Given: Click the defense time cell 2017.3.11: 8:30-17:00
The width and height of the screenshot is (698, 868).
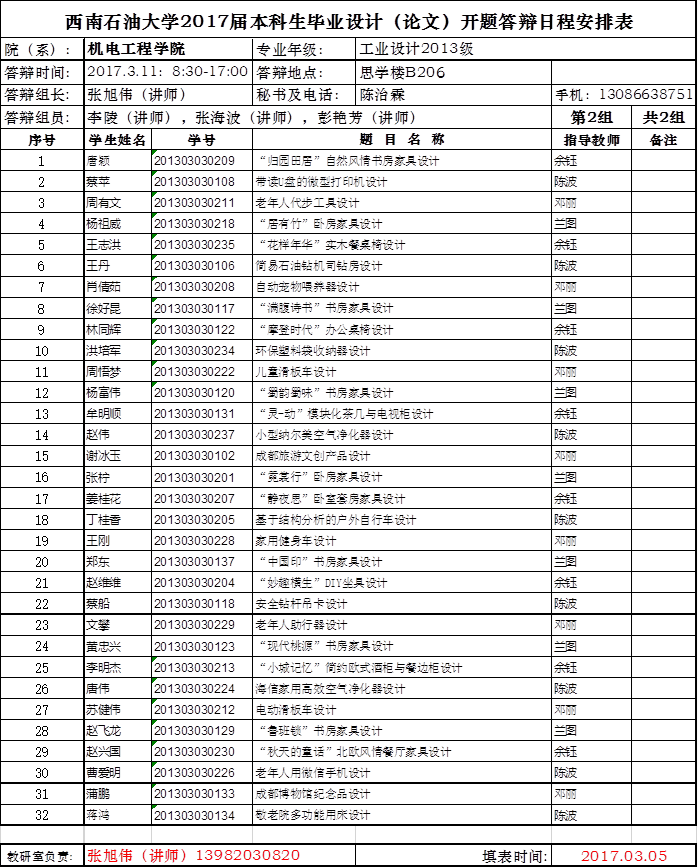Looking at the screenshot, I should [168, 72].
